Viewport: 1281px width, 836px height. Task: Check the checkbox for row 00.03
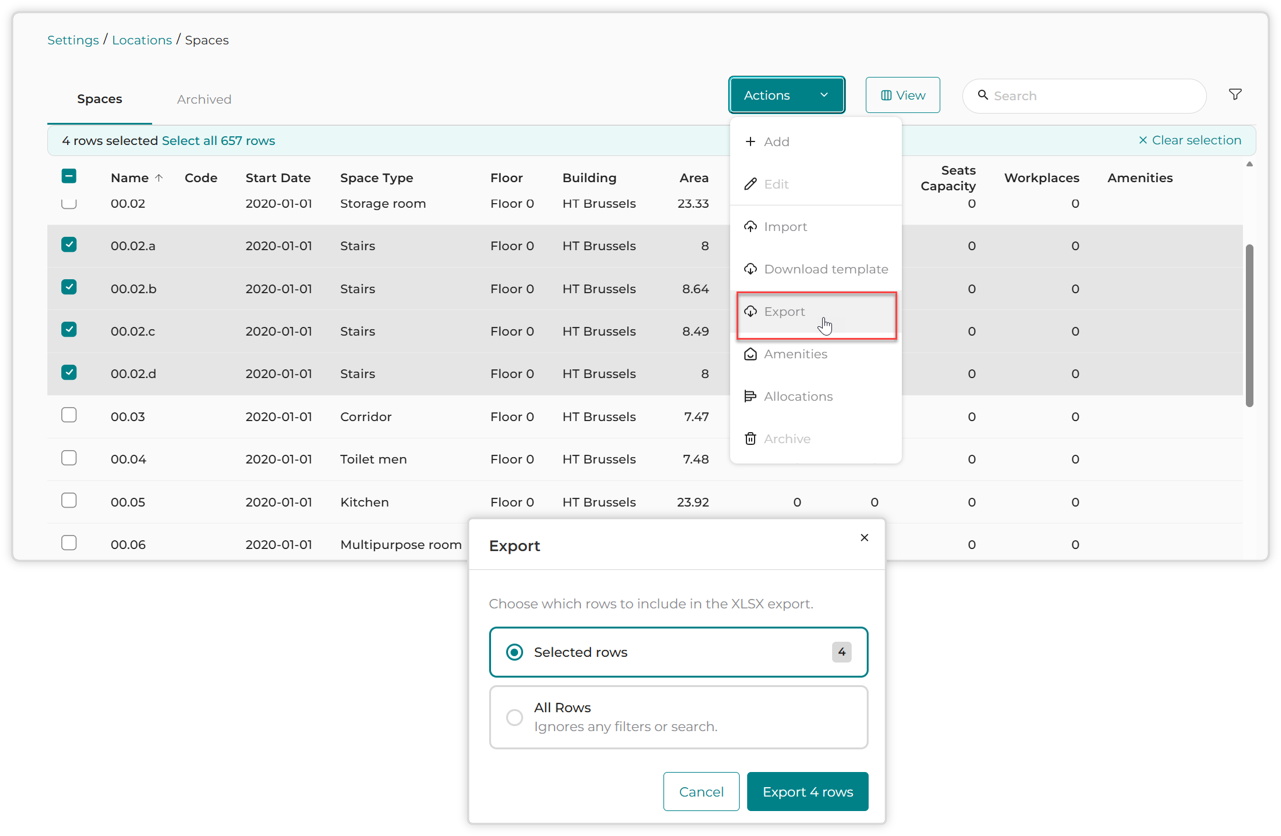point(69,415)
